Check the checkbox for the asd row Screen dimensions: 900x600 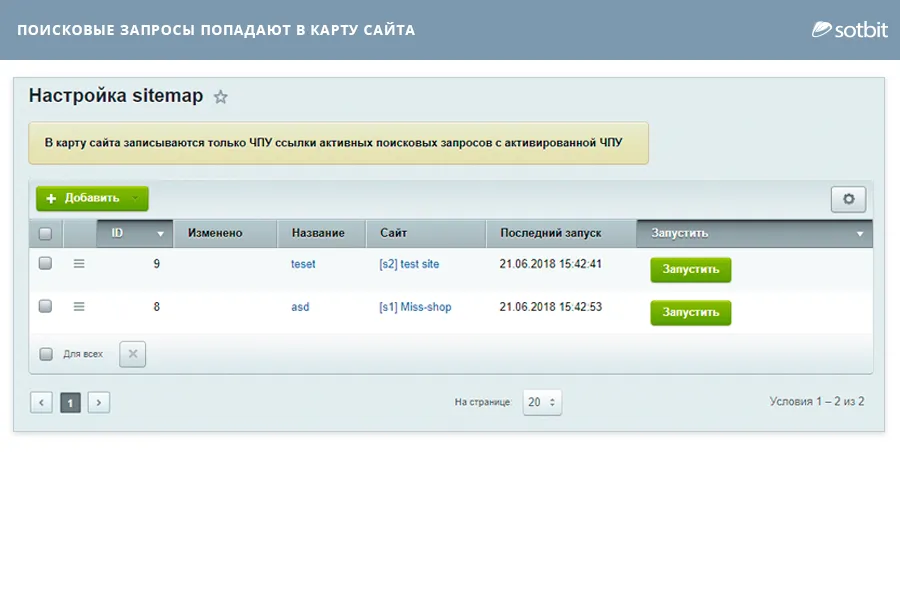(45, 306)
